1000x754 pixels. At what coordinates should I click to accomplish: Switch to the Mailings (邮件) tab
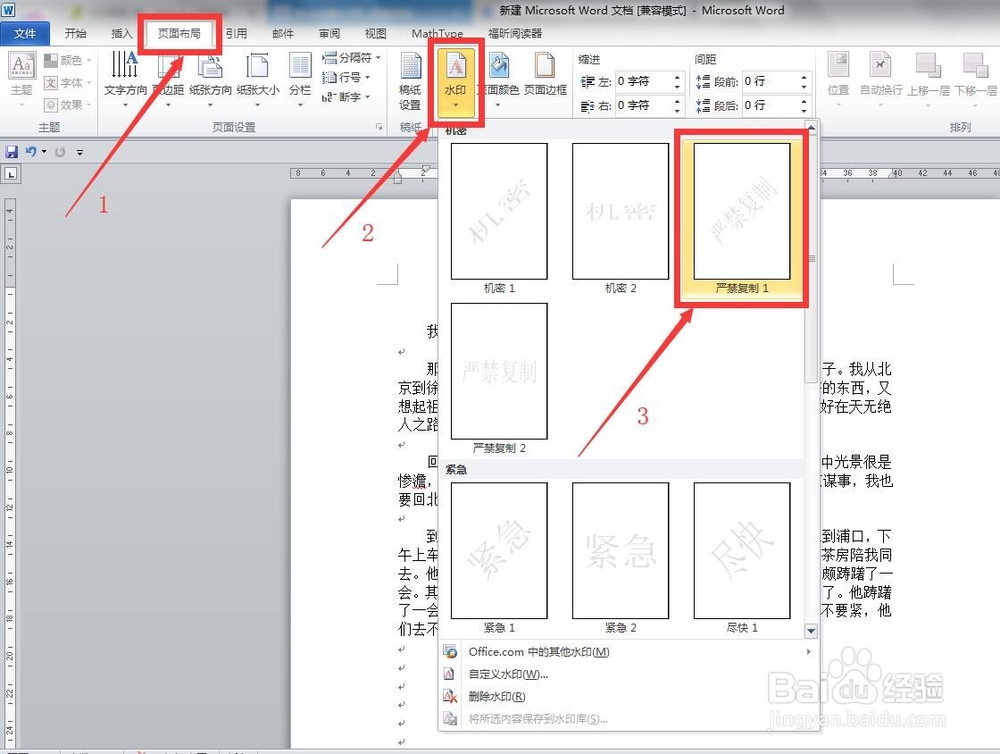(283, 33)
